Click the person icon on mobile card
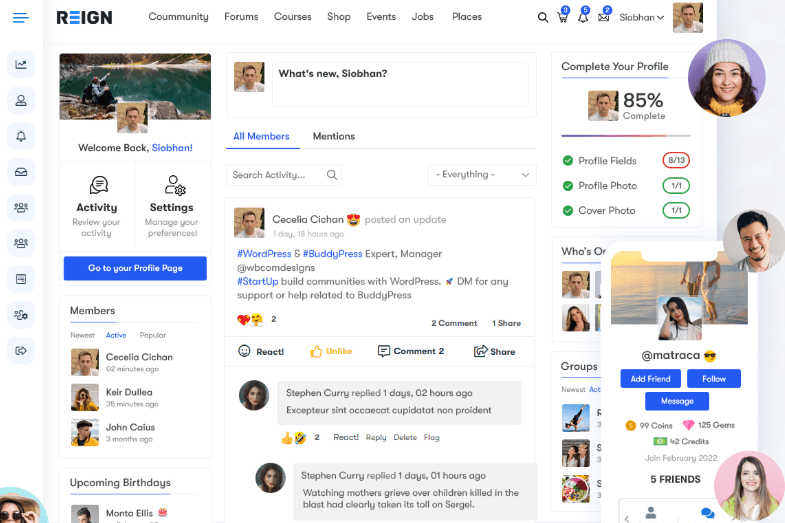The width and height of the screenshot is (785, 523). pyautogui.click(x=651, y=512)
